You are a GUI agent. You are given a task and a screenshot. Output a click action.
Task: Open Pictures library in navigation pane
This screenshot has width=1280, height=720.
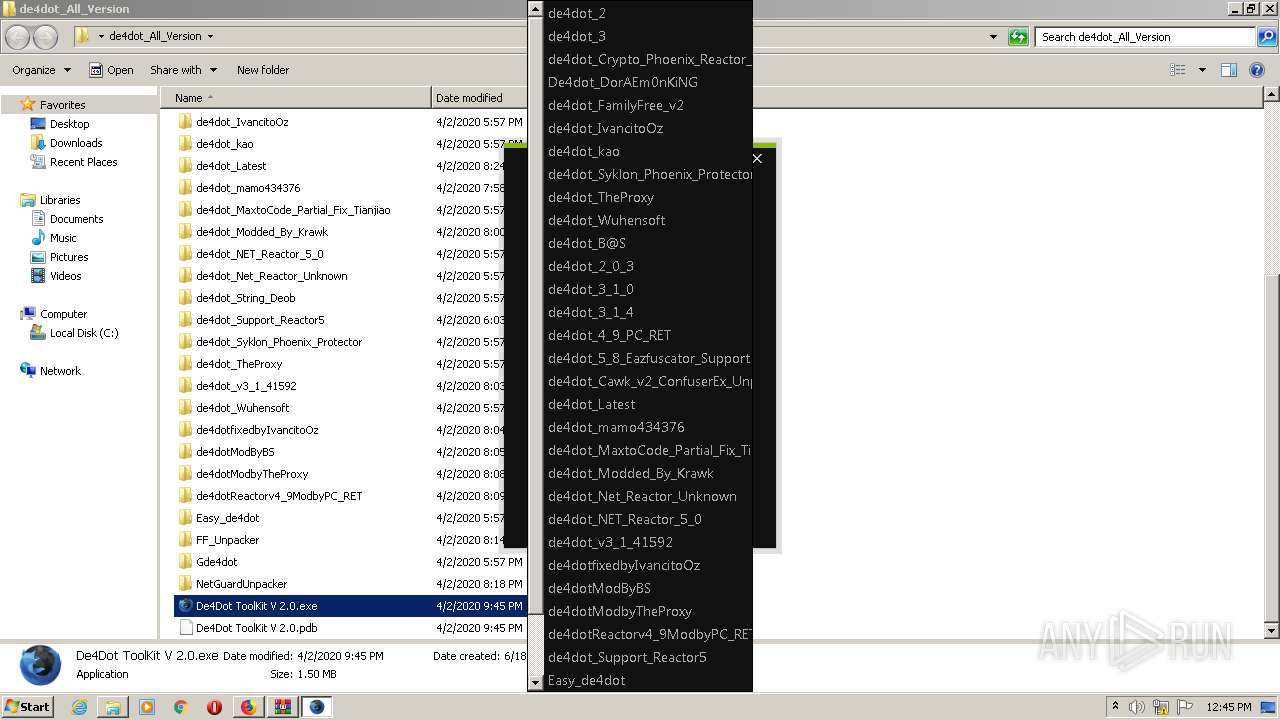[x=69, y=257]
